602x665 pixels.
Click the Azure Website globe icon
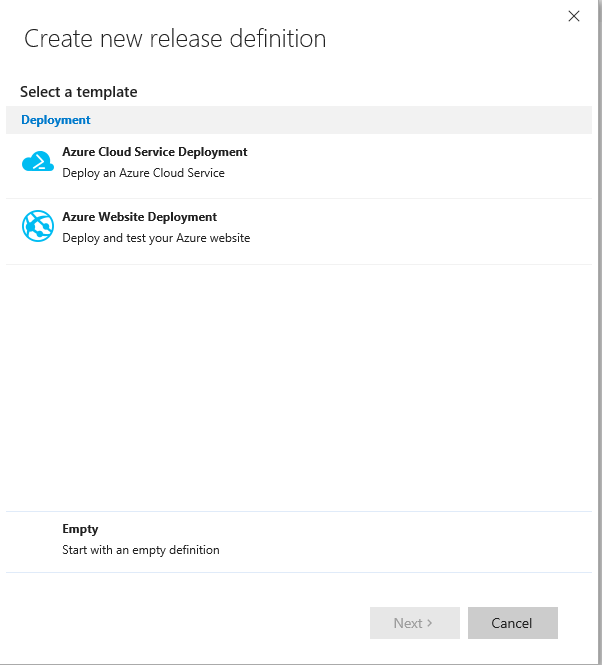click(x=38, y=227)
